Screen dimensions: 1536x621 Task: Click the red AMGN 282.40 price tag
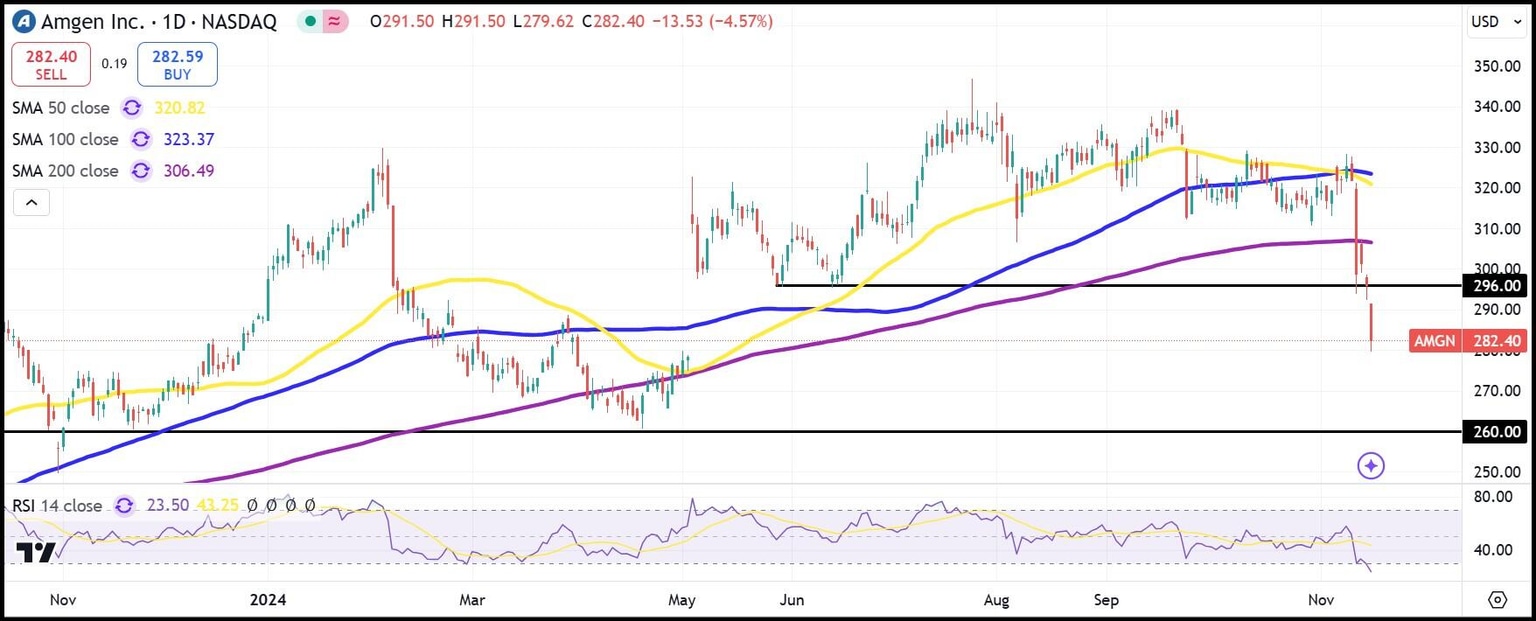tap(1468, 341)
